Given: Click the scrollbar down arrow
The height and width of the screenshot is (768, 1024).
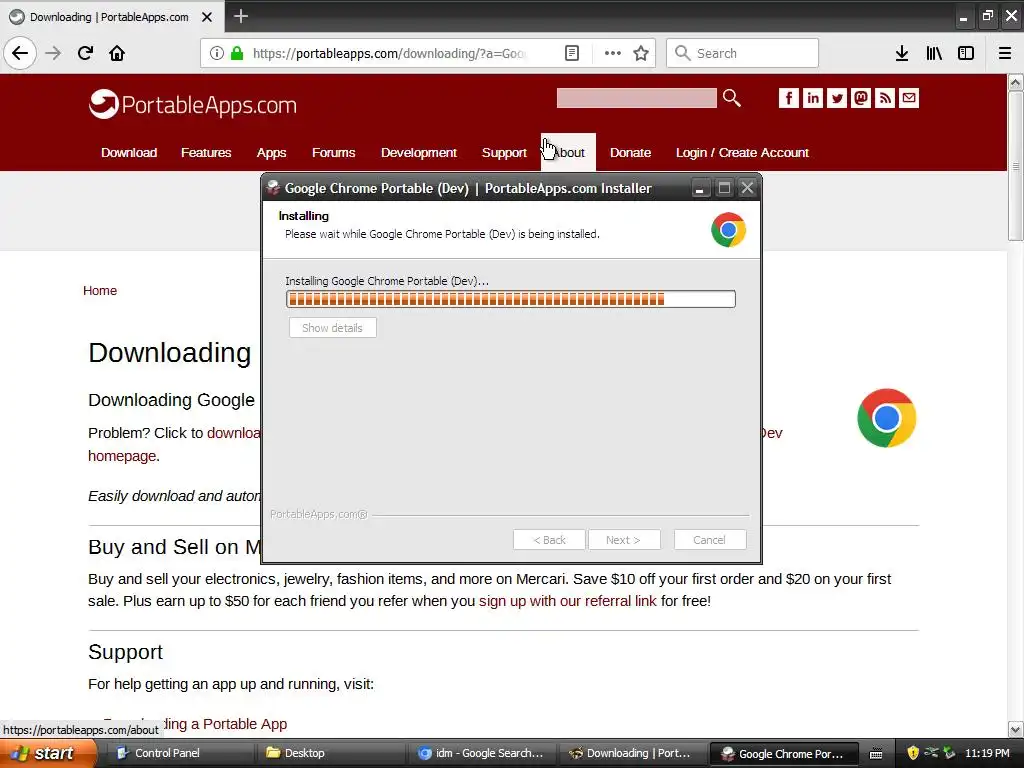Looking at the screenshot, I should [1015, 729].
